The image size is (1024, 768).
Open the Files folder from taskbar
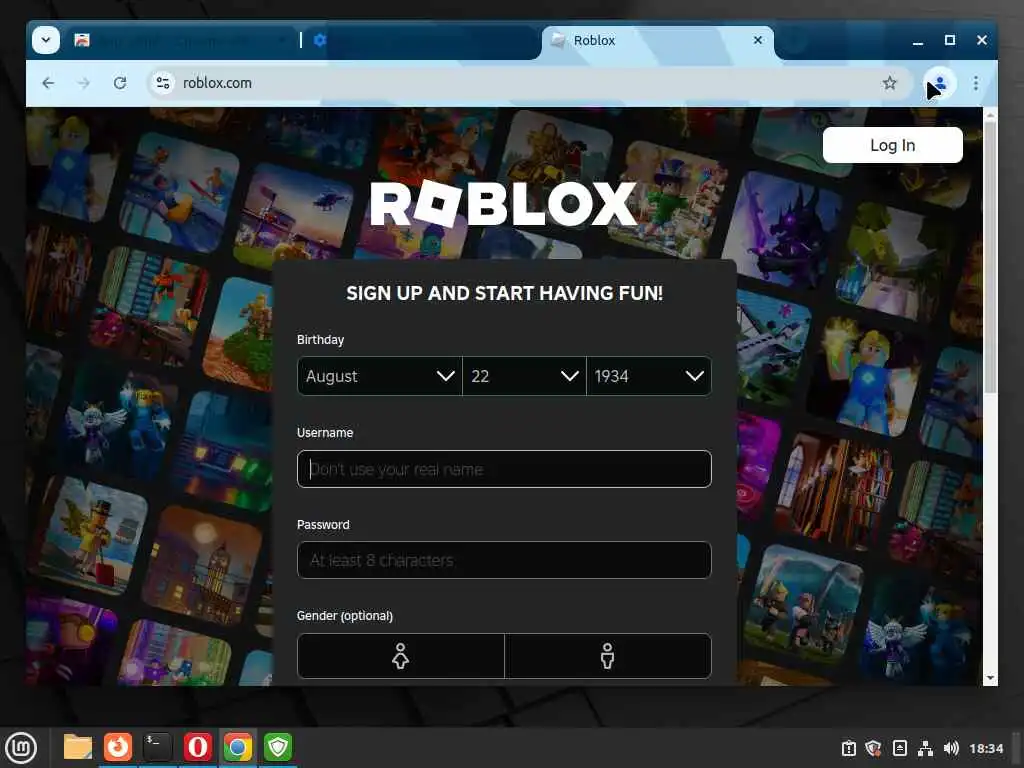coord(78,747)
